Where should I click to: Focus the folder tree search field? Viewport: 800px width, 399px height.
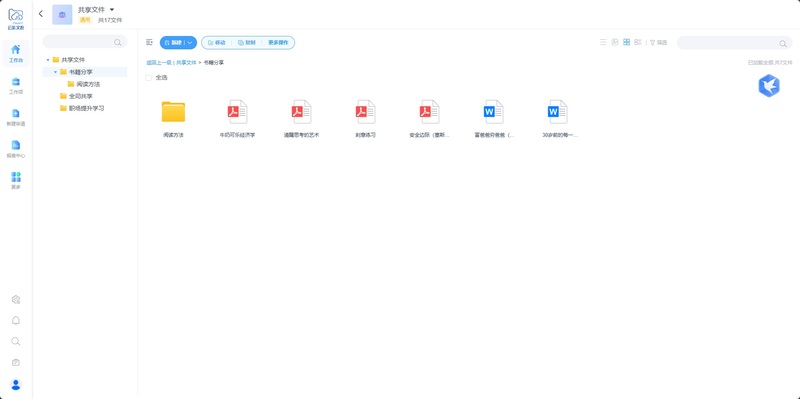(85, 42)
